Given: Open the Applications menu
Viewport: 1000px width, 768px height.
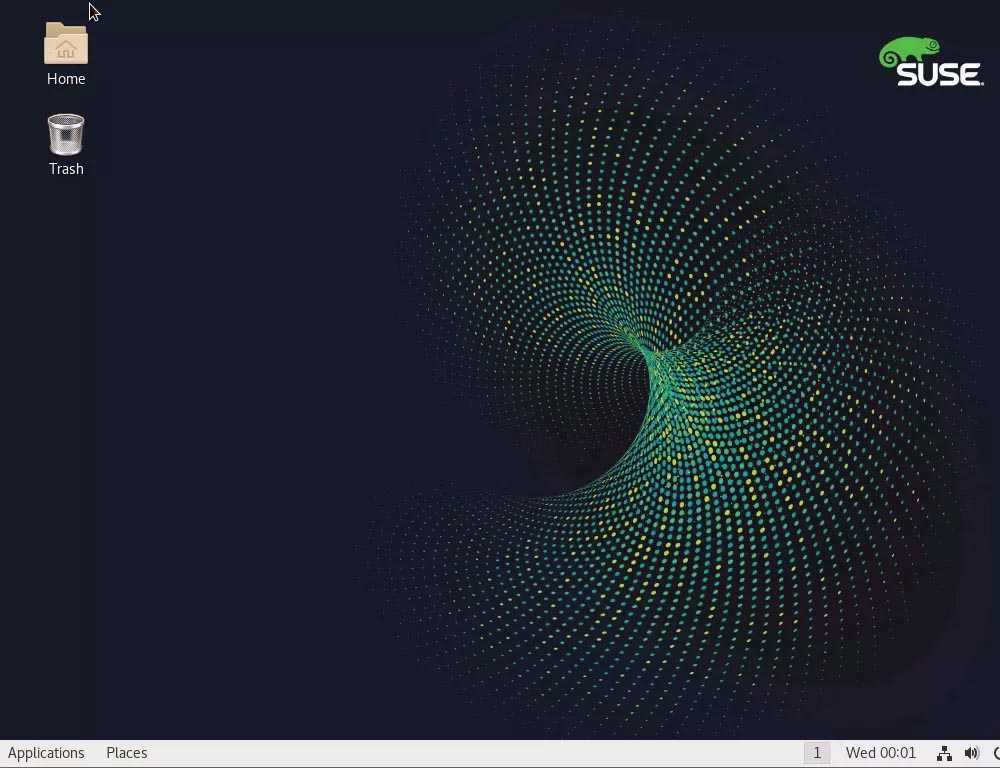Looking at the screenshot, I should click(46, 753).
